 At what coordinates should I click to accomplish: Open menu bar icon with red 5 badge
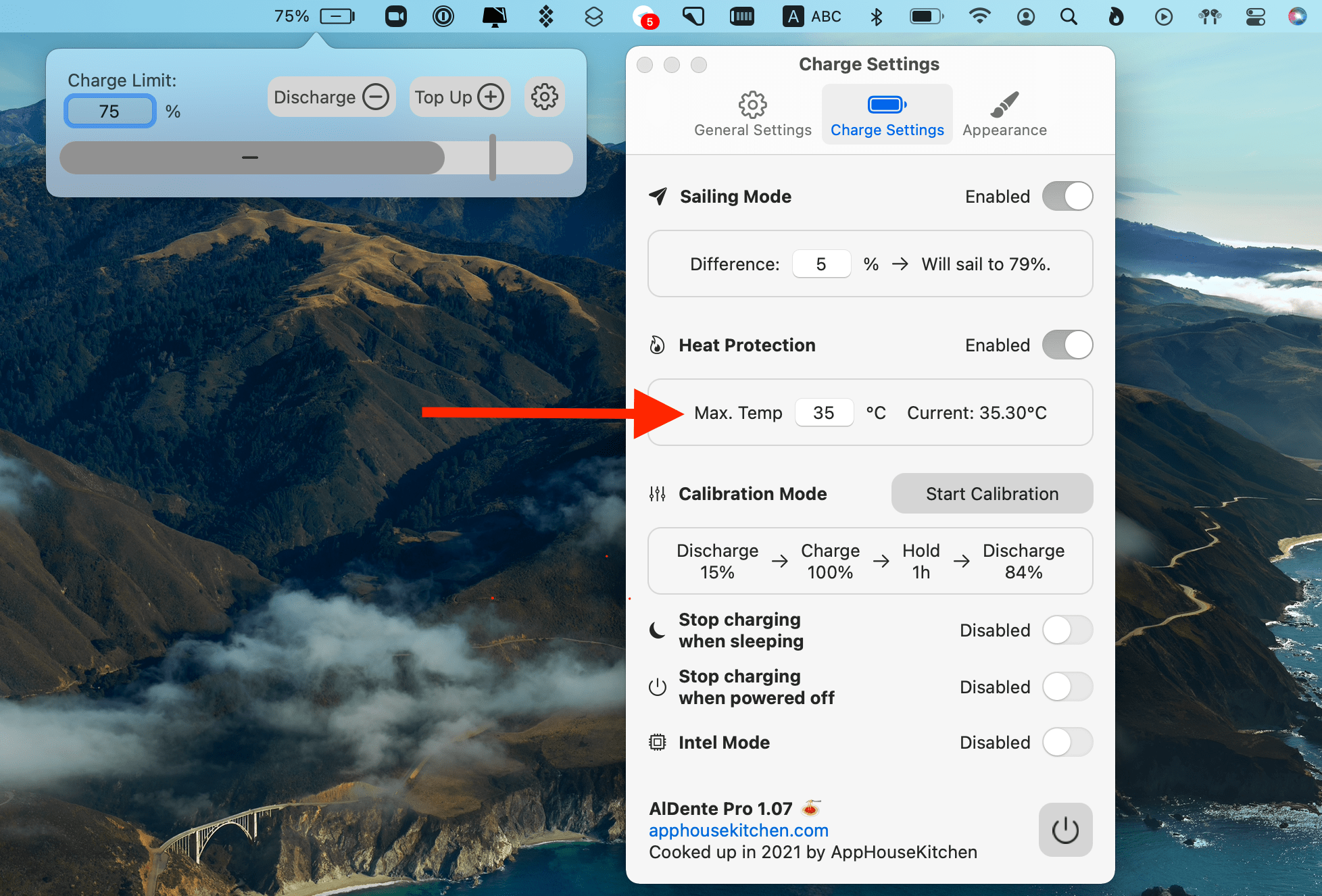coord(645,16)
